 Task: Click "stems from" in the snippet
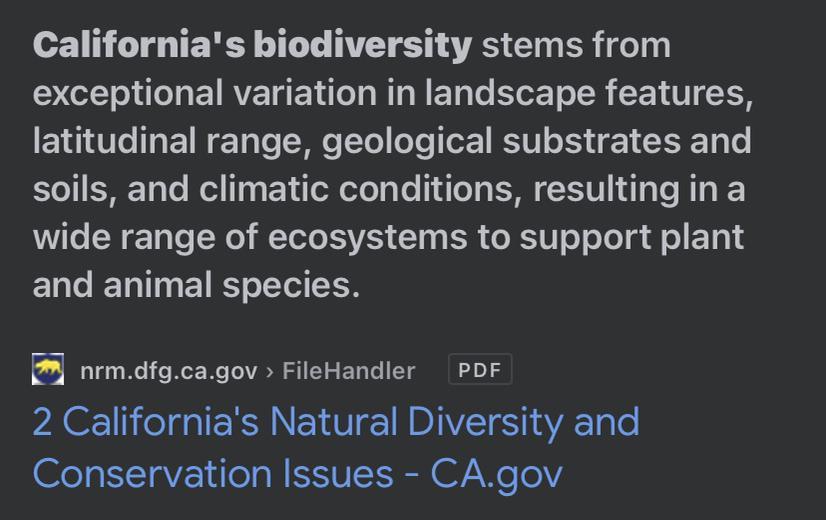[576, 45]
